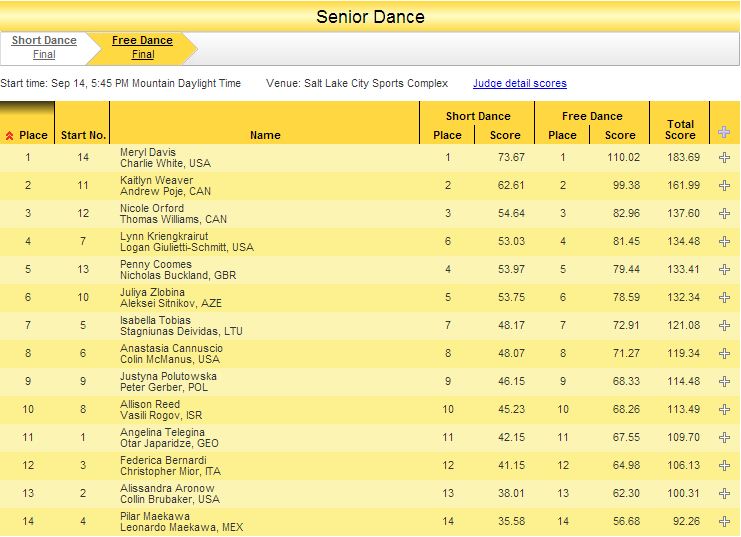Click total score 109.70
741x537 pixels.
[x=683, y=437]
